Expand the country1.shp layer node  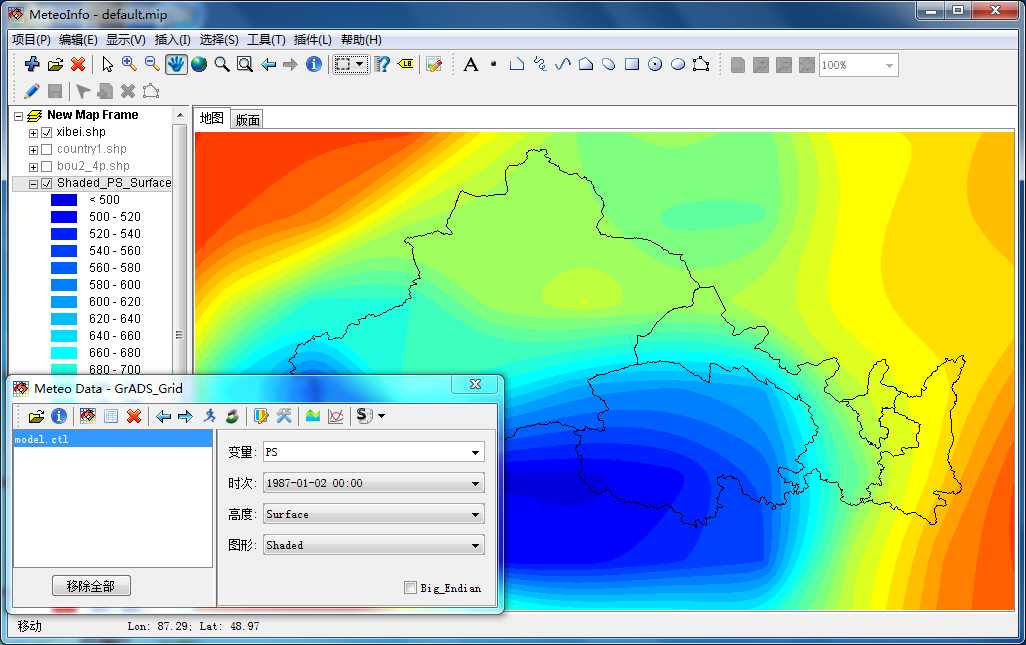[x=33, y=150]
